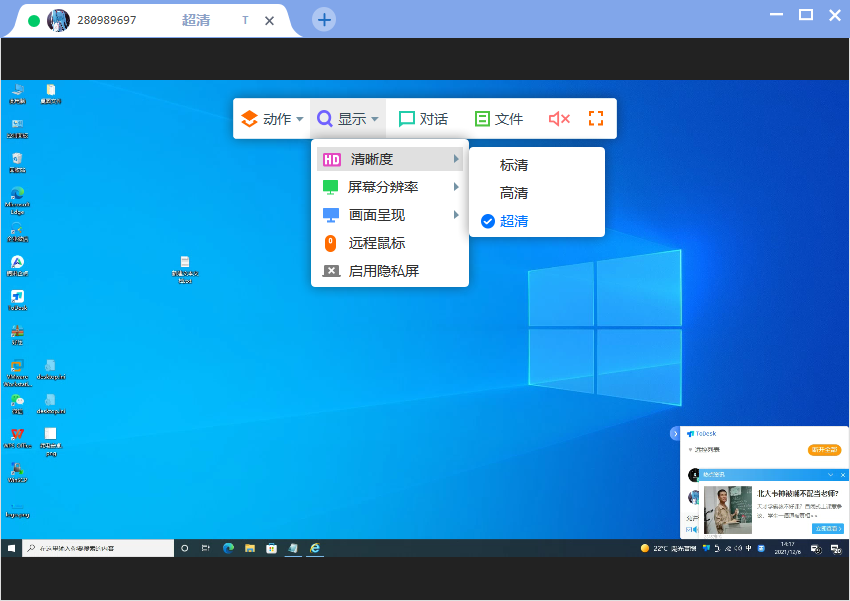Select the ToDesk desktop shortcut

[17, 300]
